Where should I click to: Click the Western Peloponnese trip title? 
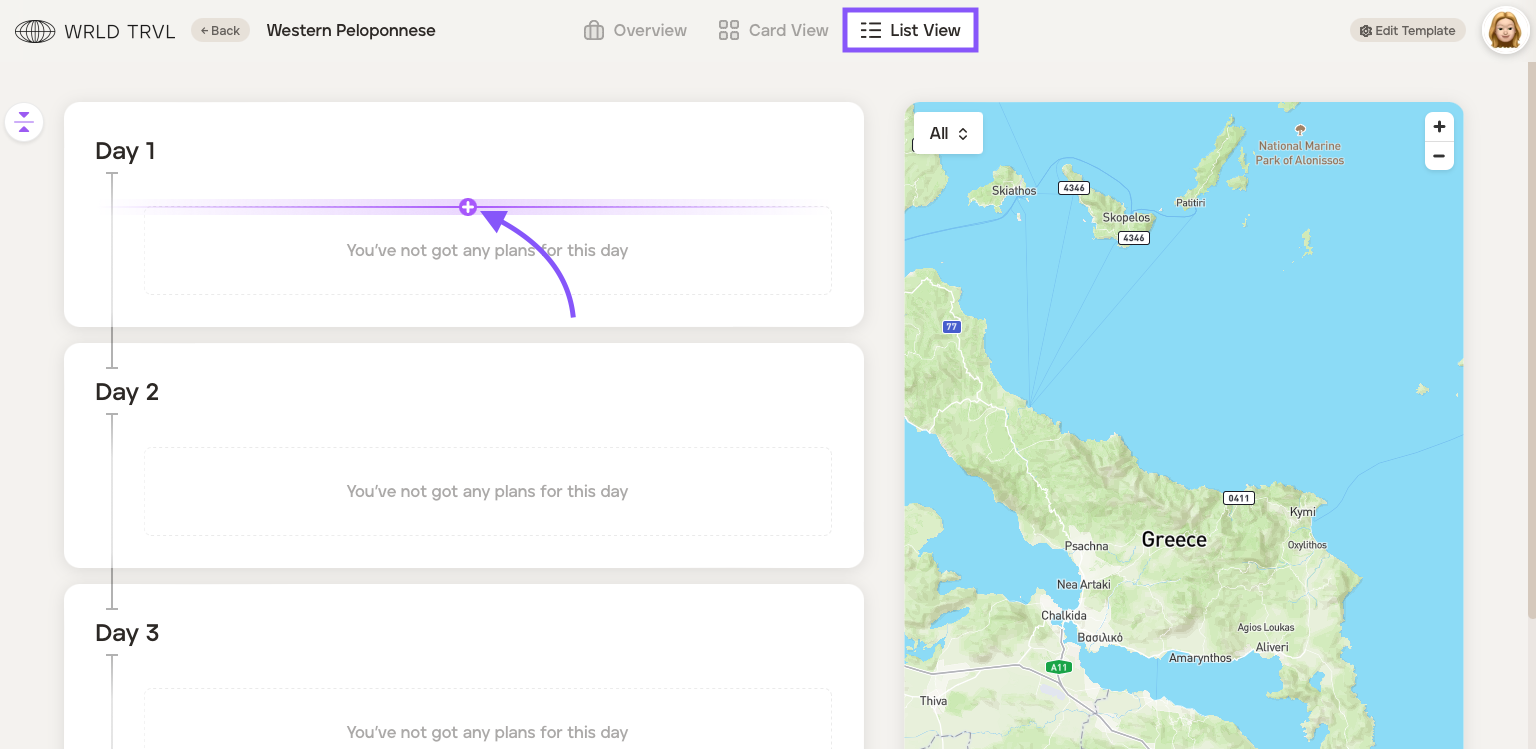[x=351, y=31]
